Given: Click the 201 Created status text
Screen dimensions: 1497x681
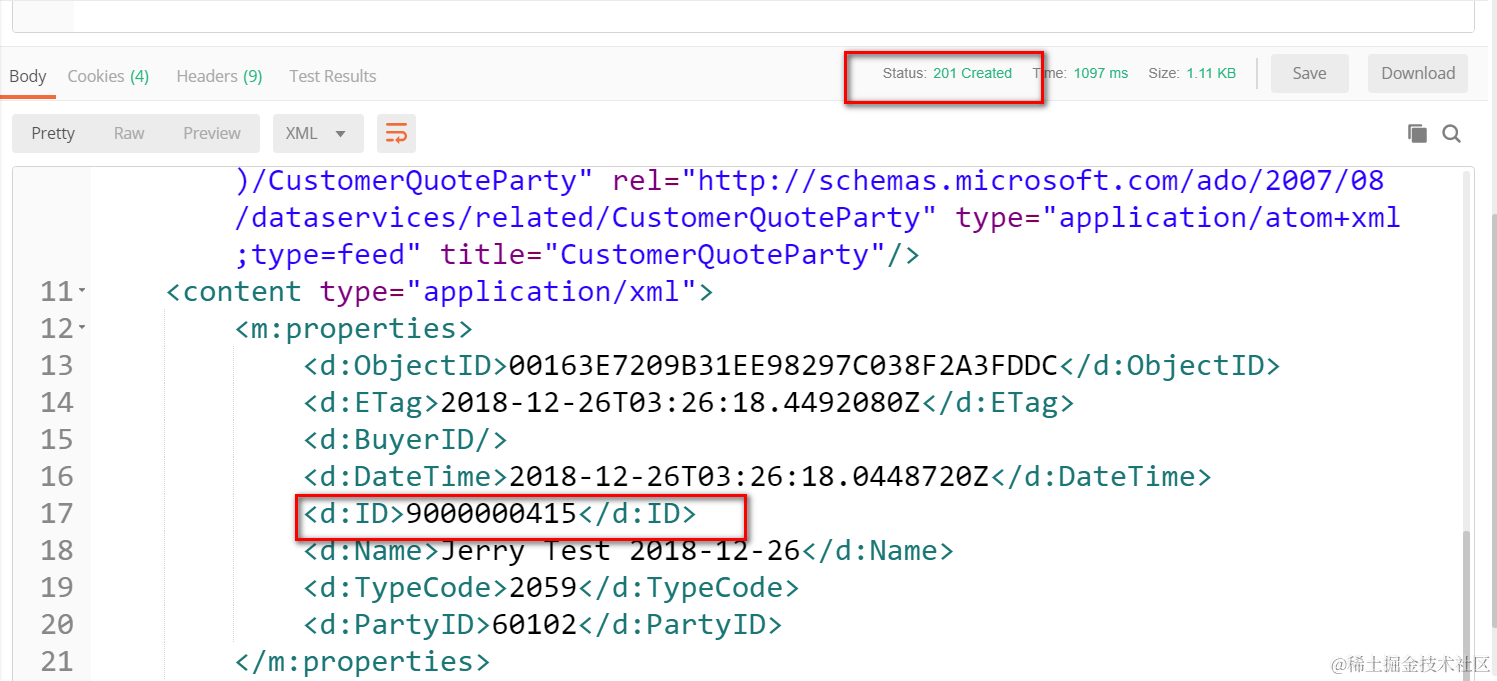Looking at the screenshot, I should pos(972,73).
